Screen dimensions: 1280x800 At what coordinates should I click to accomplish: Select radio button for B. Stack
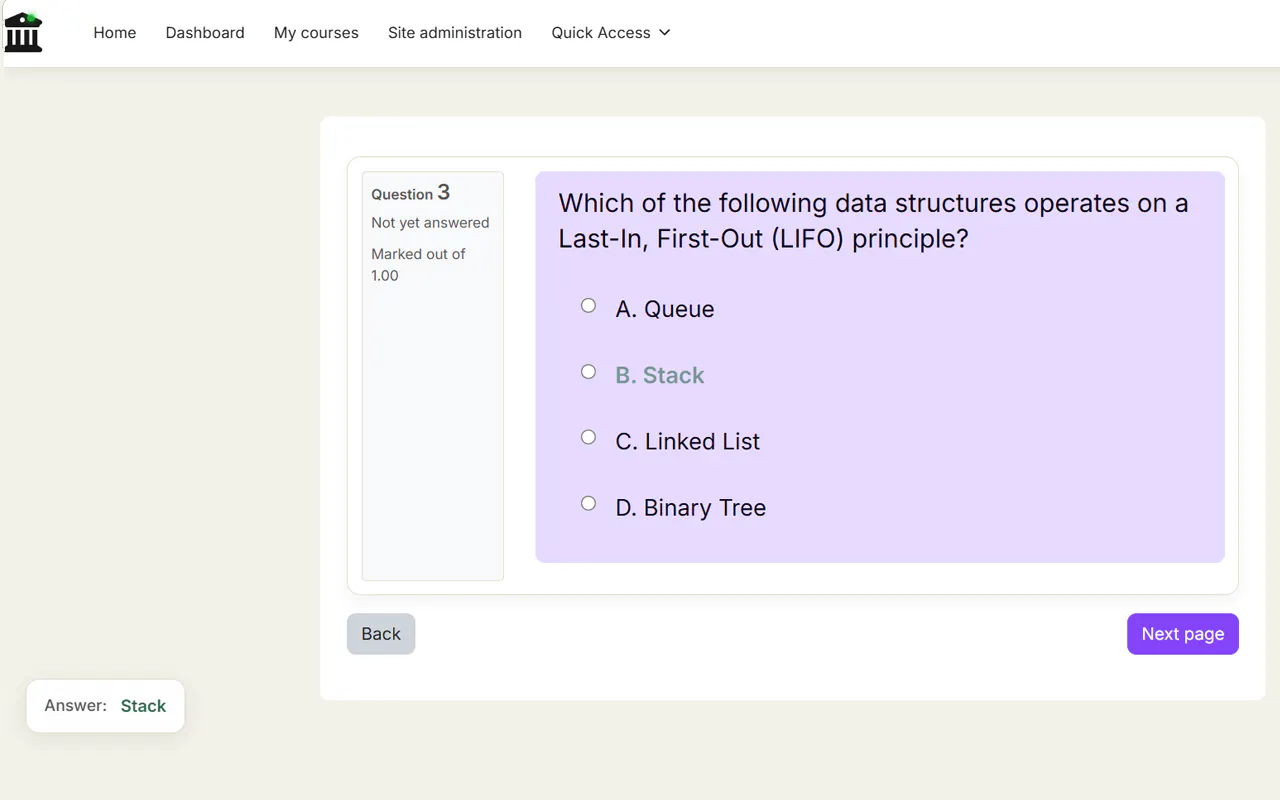[588, 372]
